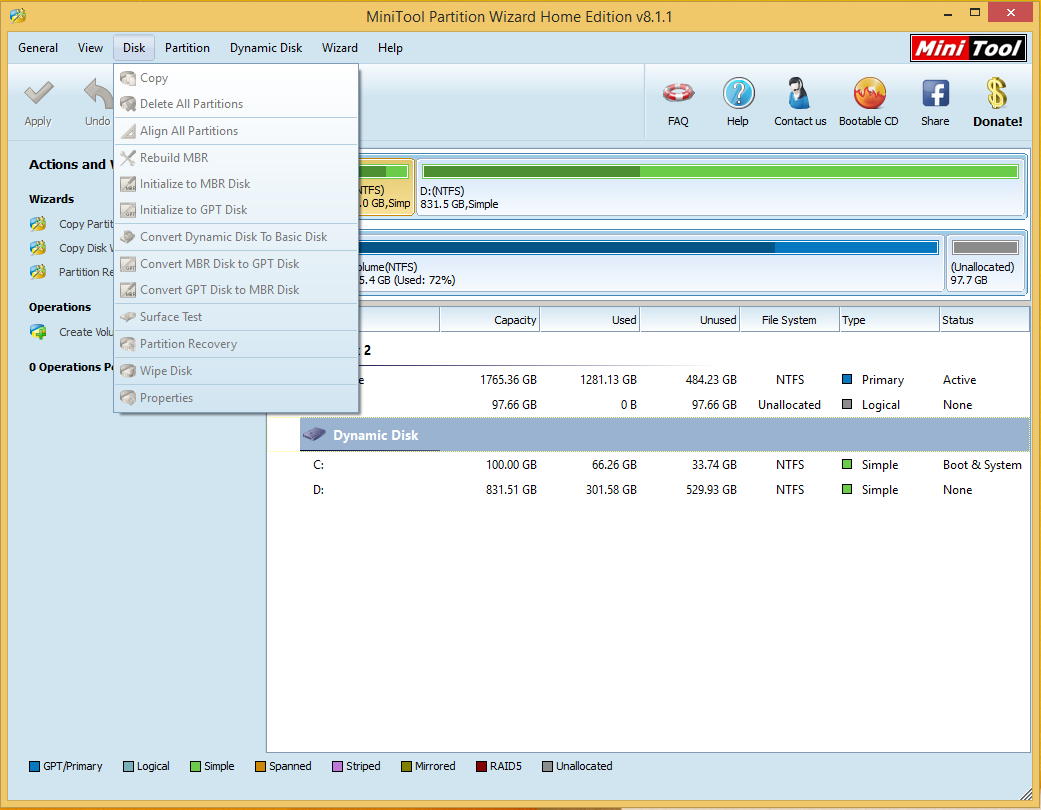
Task: Open the Help menu
Action: point(390,48)
